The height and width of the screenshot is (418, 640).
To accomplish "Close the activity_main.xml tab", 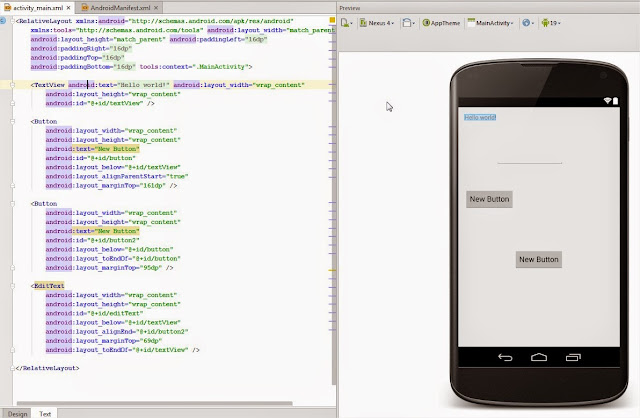I will [x=69, y=8].
